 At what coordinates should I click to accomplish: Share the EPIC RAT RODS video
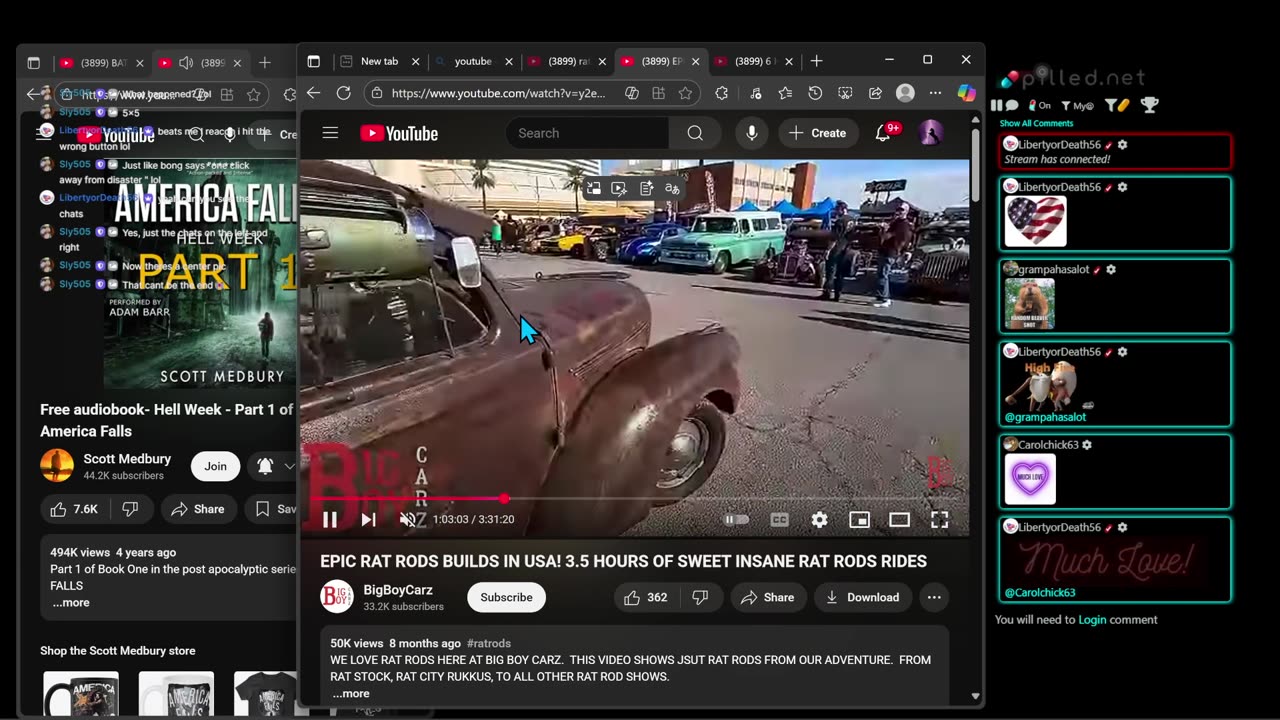click(x=767, y=597)
